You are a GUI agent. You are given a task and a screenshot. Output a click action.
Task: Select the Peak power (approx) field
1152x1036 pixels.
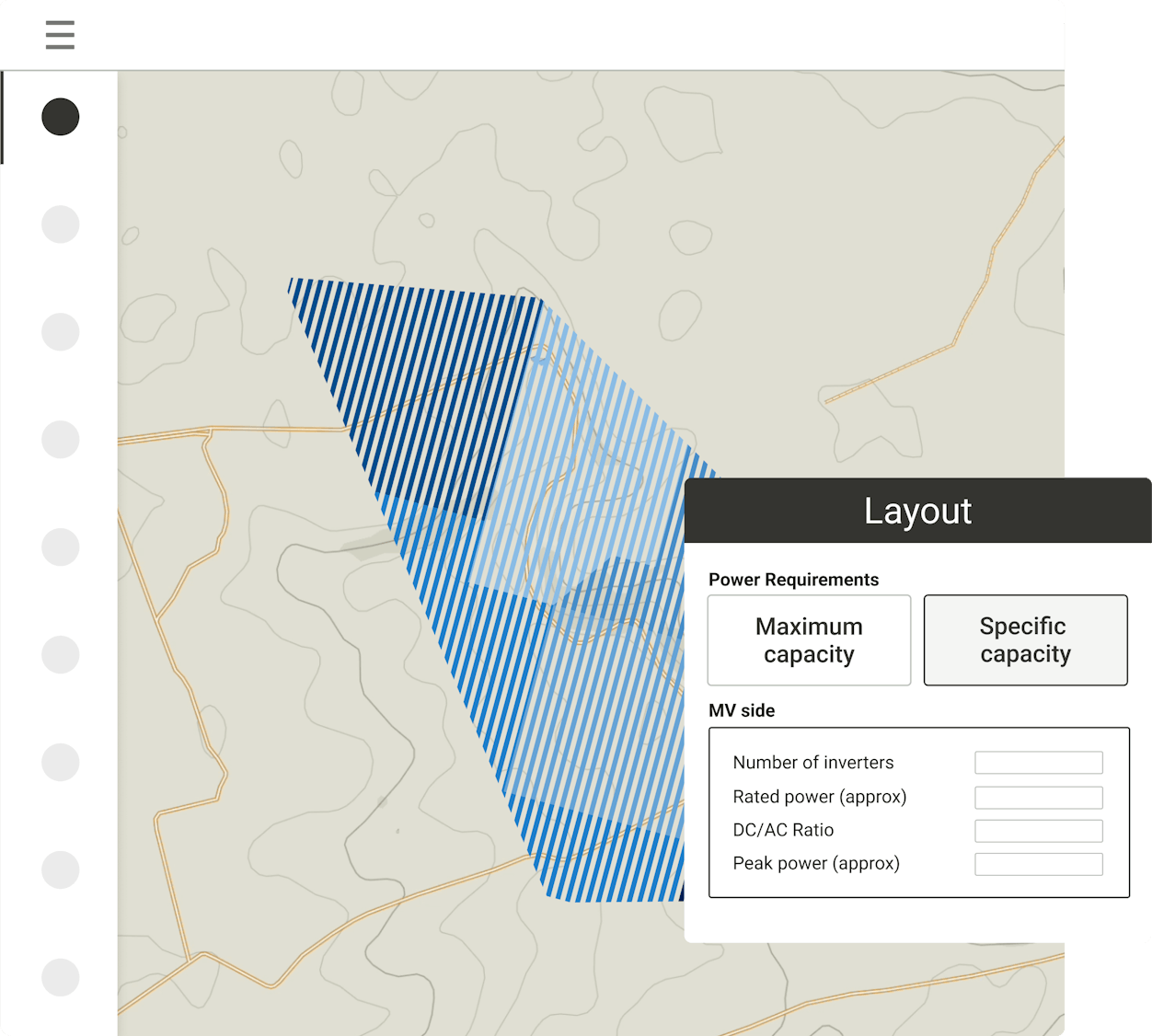pyautogui.click(x=1038, y=864)
